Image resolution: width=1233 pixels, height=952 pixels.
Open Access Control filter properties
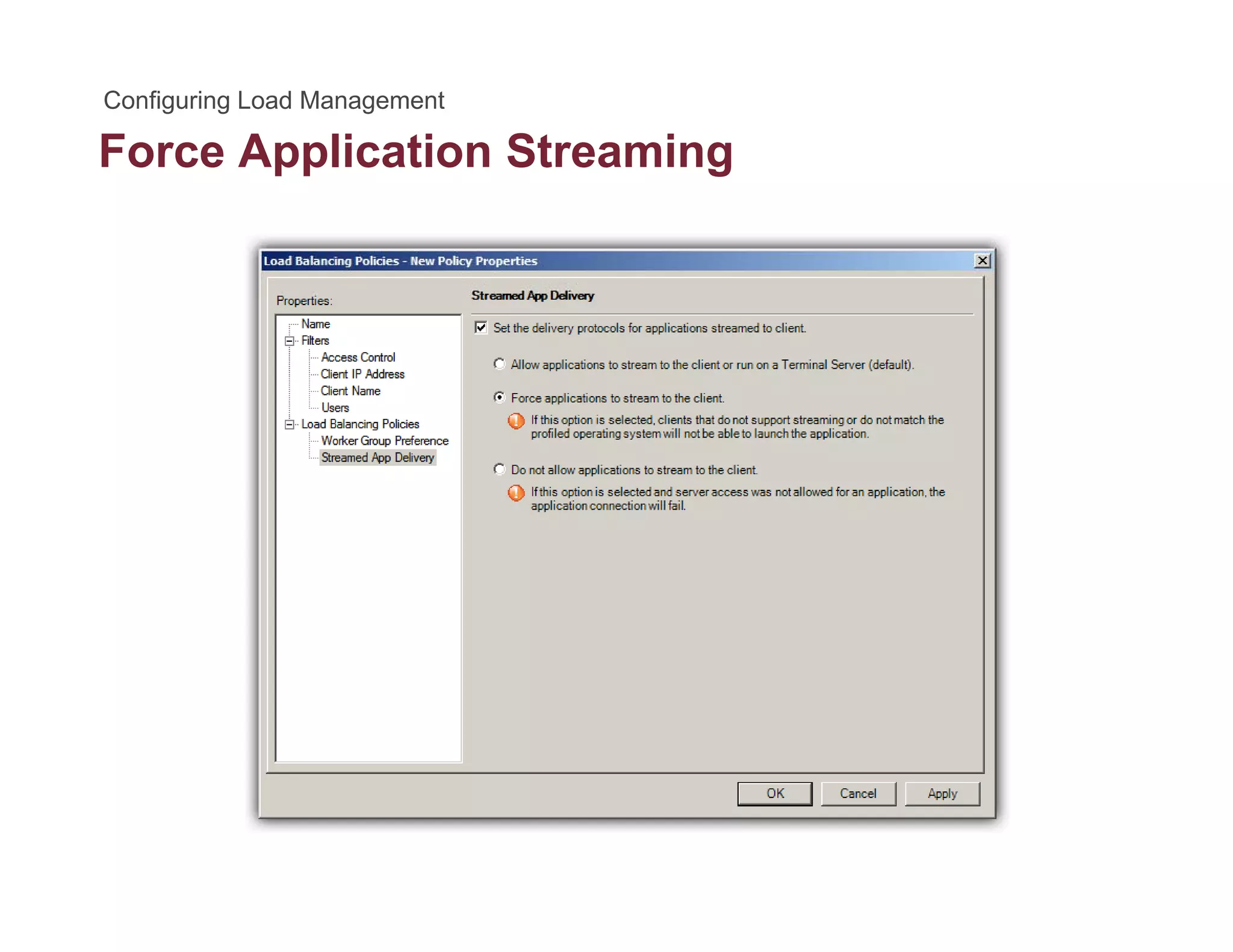click(358, 357)
